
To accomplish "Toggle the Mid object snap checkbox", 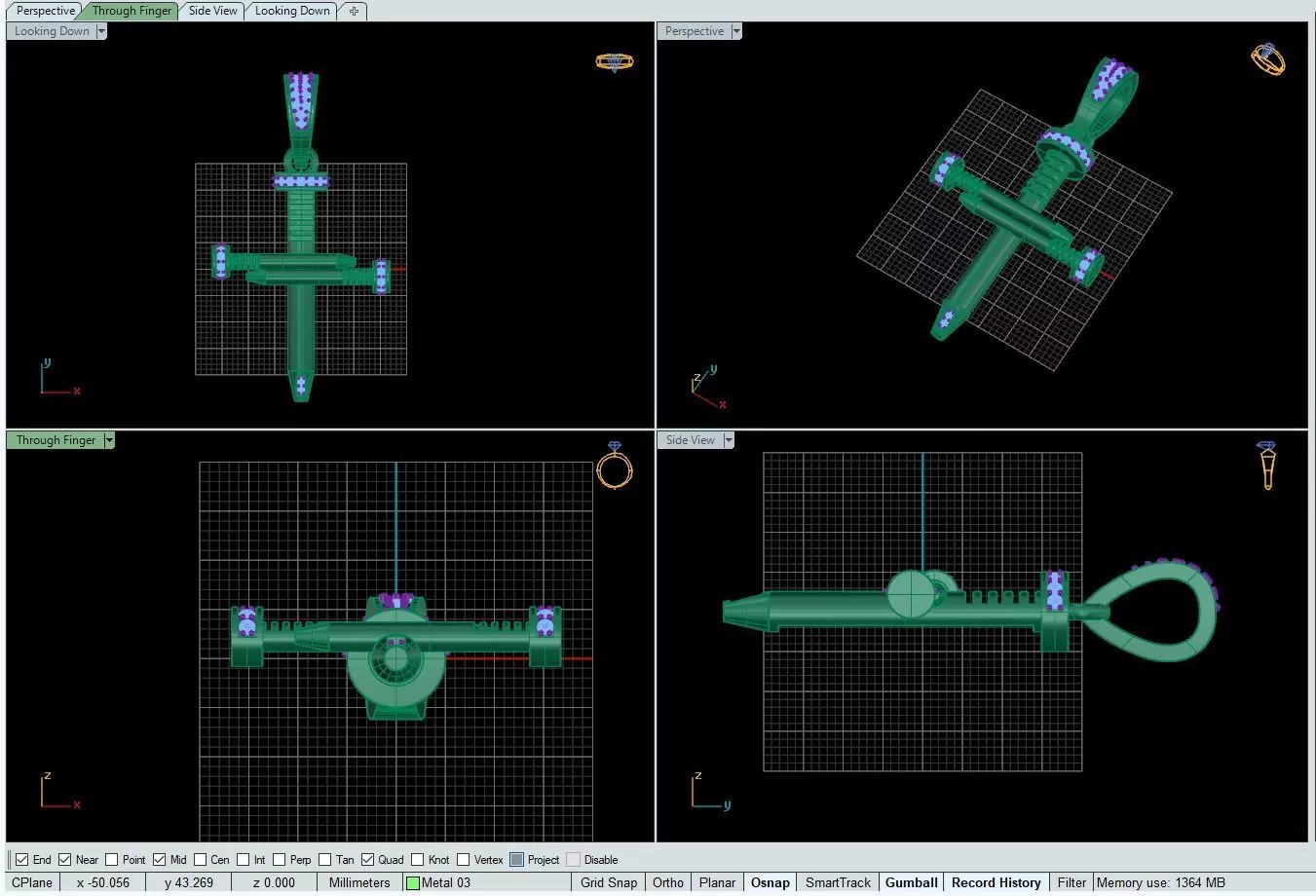I will [160, 859].
